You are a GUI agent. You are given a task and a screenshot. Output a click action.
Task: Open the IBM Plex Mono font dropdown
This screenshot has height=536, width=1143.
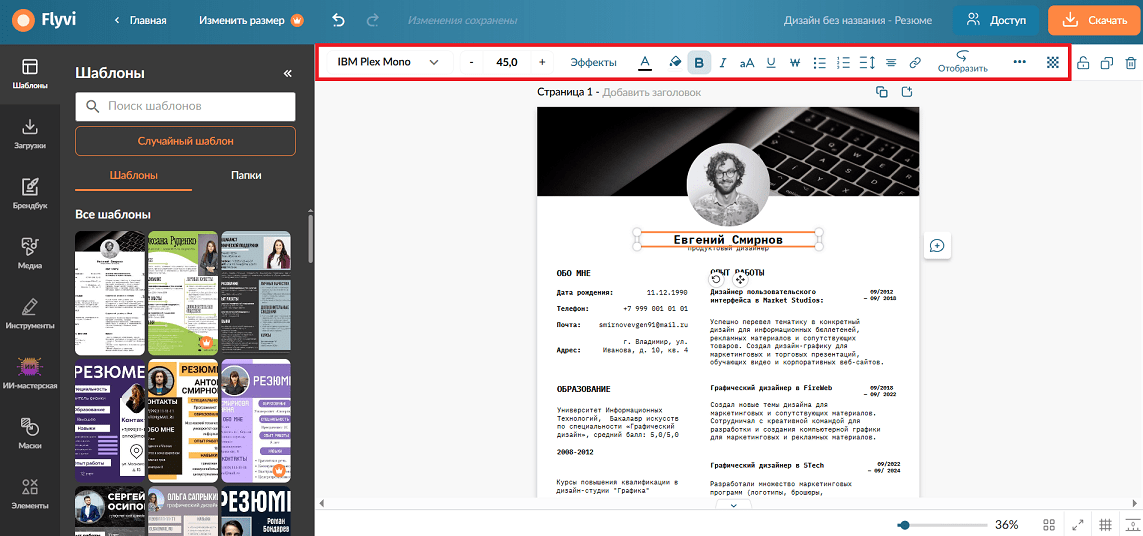coord(388,63)
